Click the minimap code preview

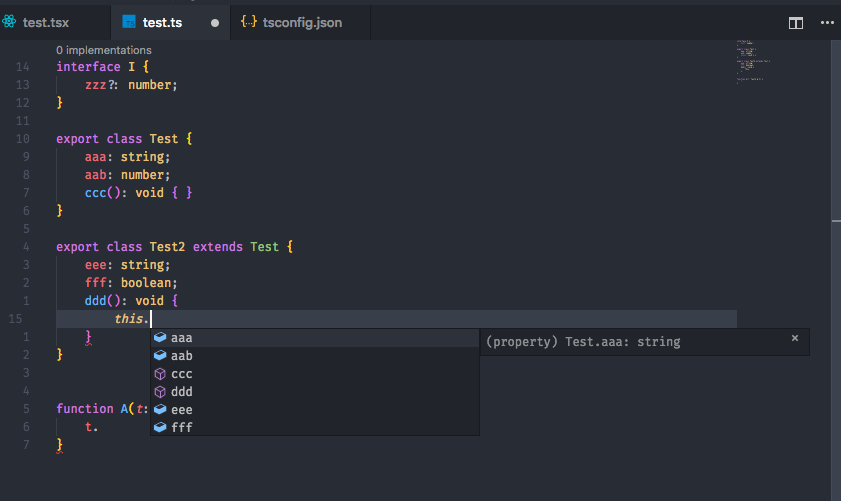[754, 60]
